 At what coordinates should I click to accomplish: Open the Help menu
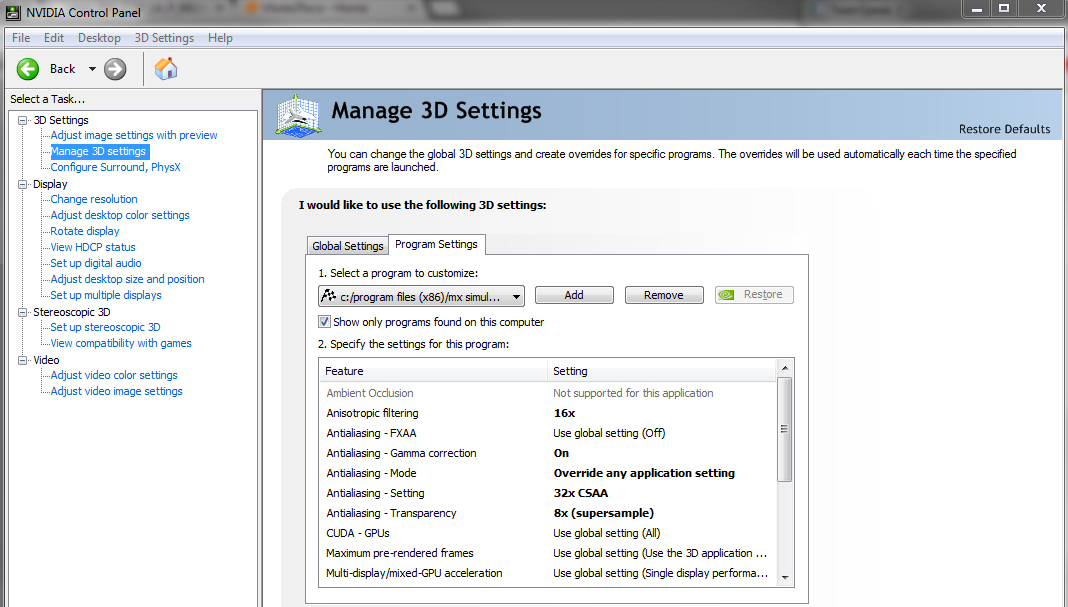pos(220,37)
